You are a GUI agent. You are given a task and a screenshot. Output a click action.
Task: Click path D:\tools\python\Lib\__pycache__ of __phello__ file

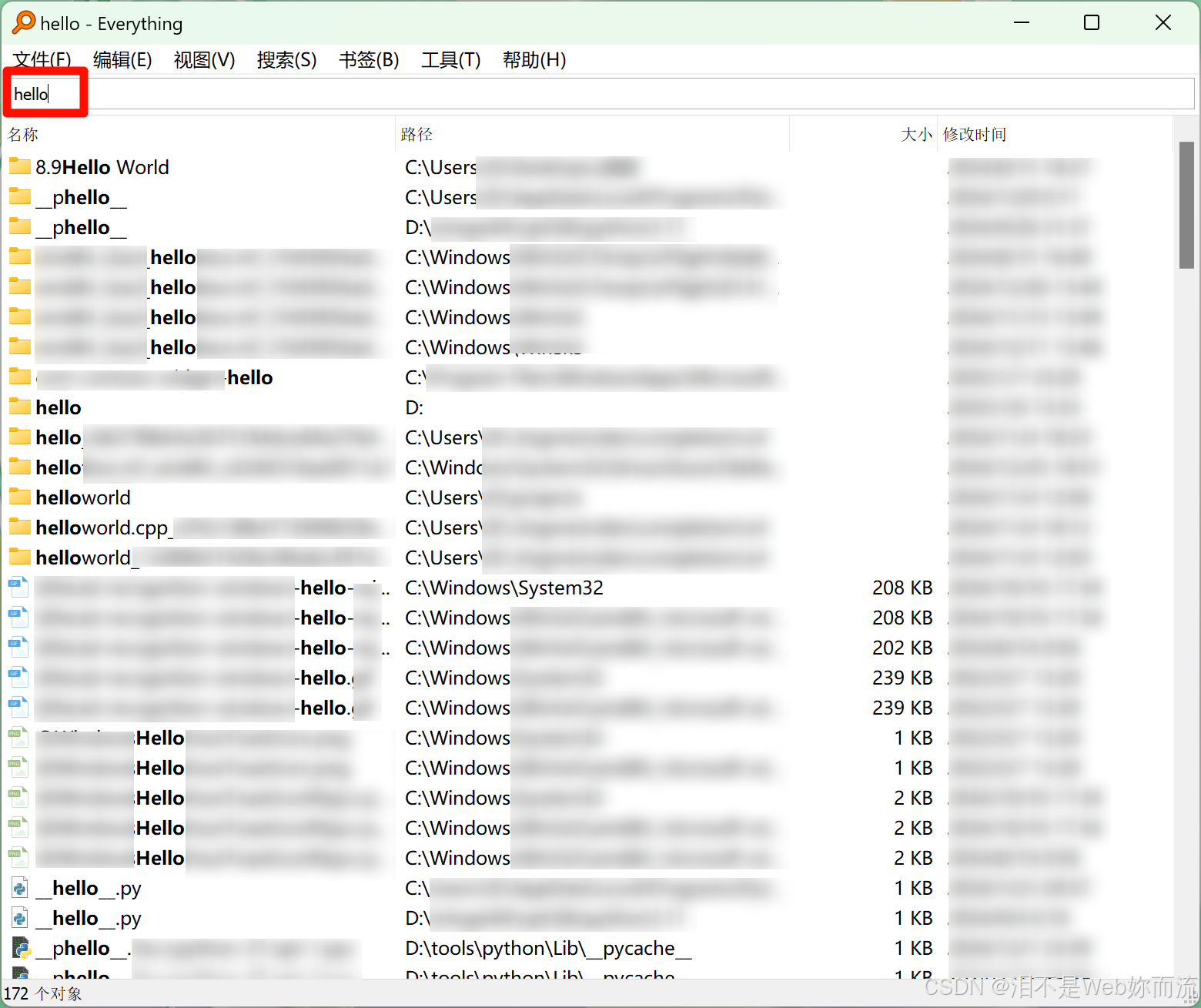click(548, 948)
